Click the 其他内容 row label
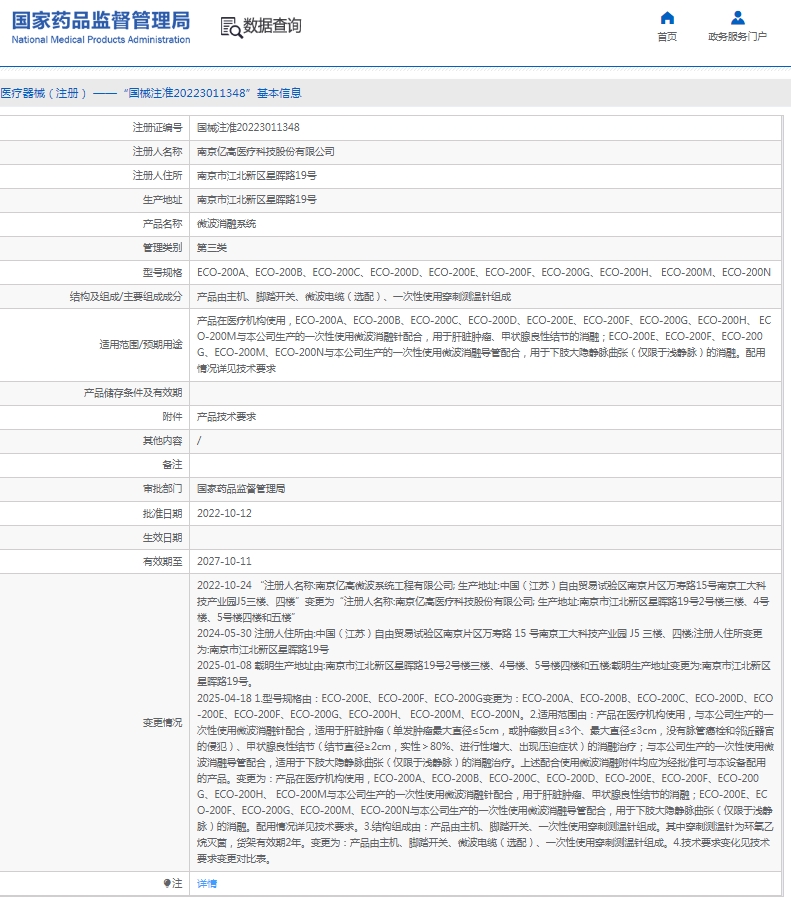 [162, 441]
